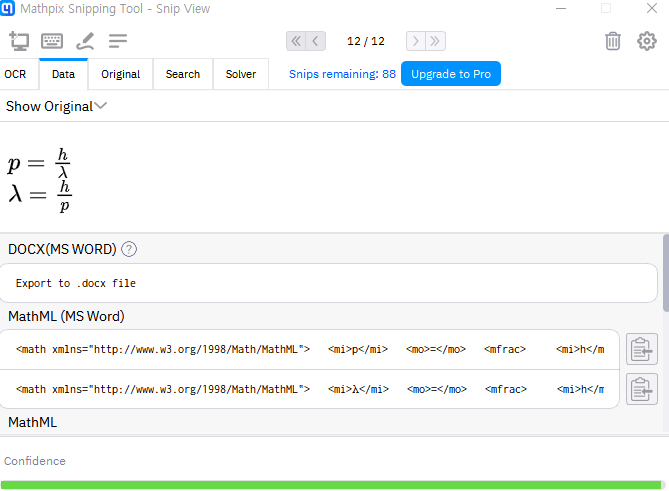This screenshot has width=669, height=491.
Task: Click DOCX help question mark icon
Action: [129, 249]
